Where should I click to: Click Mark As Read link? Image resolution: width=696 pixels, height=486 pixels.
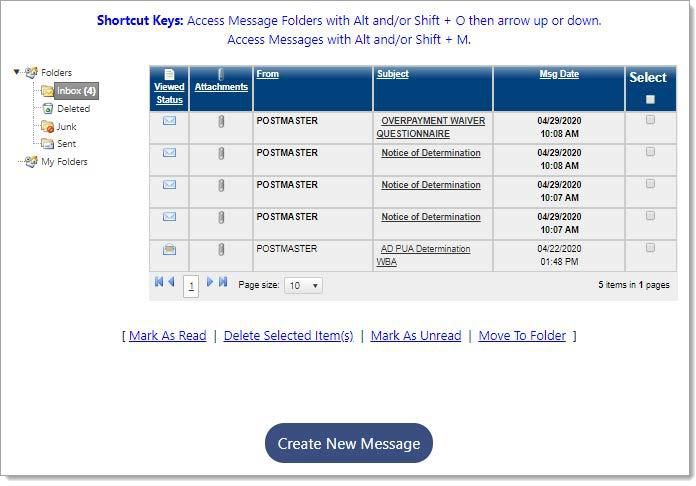point(167,336)
